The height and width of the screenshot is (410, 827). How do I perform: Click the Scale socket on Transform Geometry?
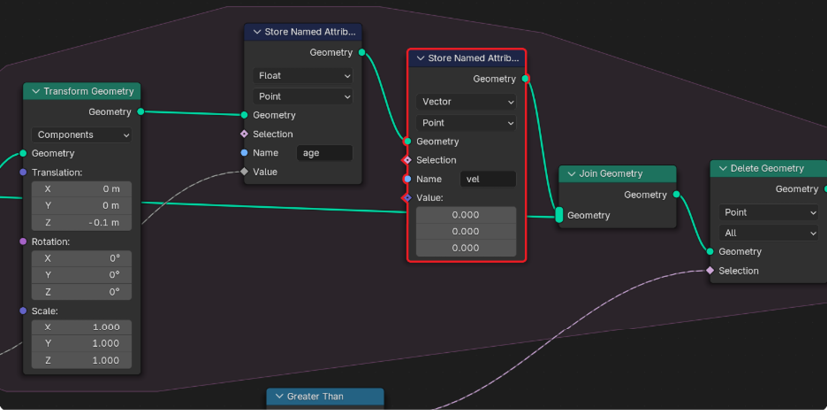click(x=23, y=310)
